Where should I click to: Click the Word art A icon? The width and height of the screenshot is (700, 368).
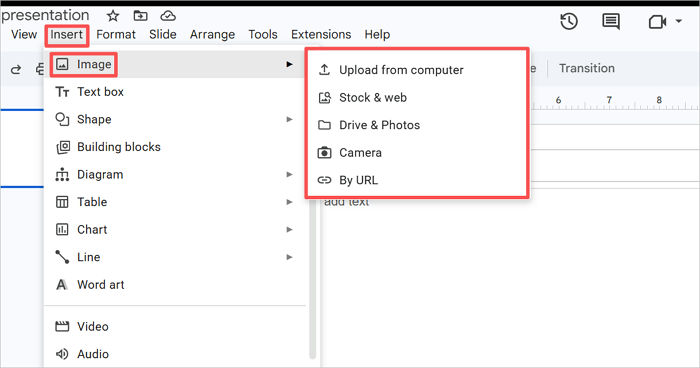tap(62, 285)
